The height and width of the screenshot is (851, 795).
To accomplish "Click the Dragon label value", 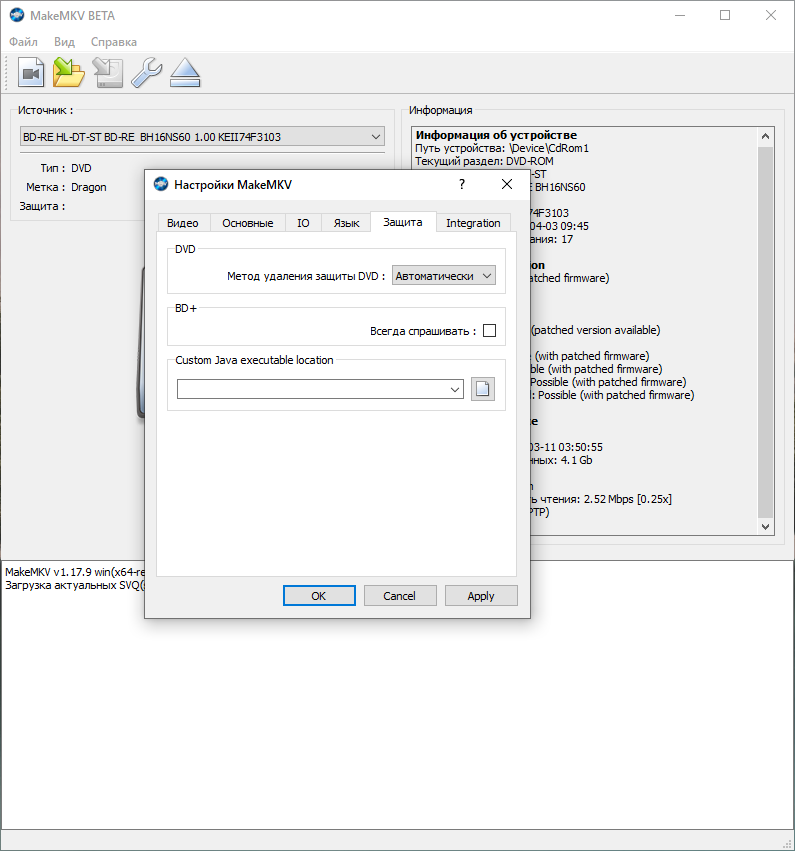I will pyautogui.click(x=88, y=187).
